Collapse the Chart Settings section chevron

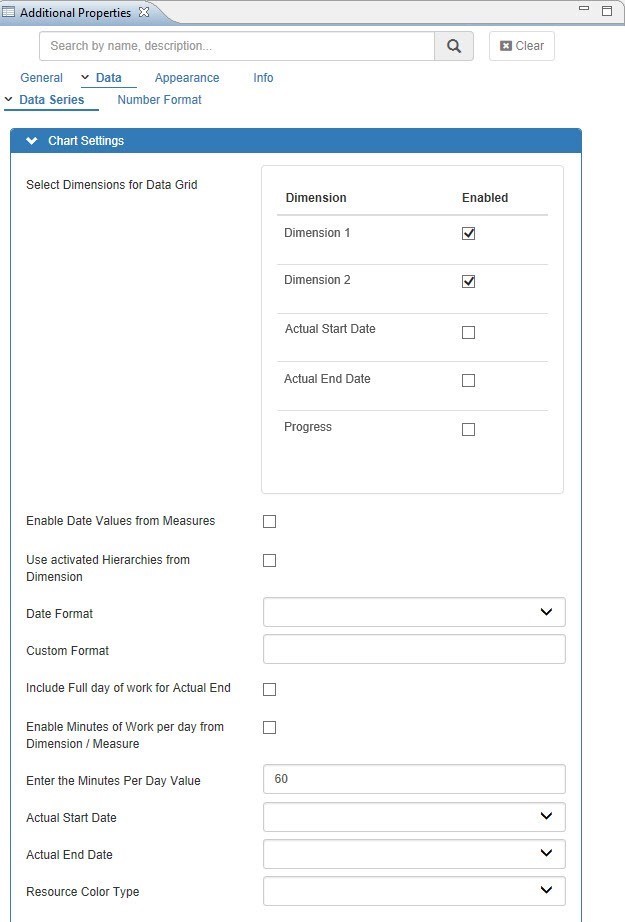[x=32, y=141]
